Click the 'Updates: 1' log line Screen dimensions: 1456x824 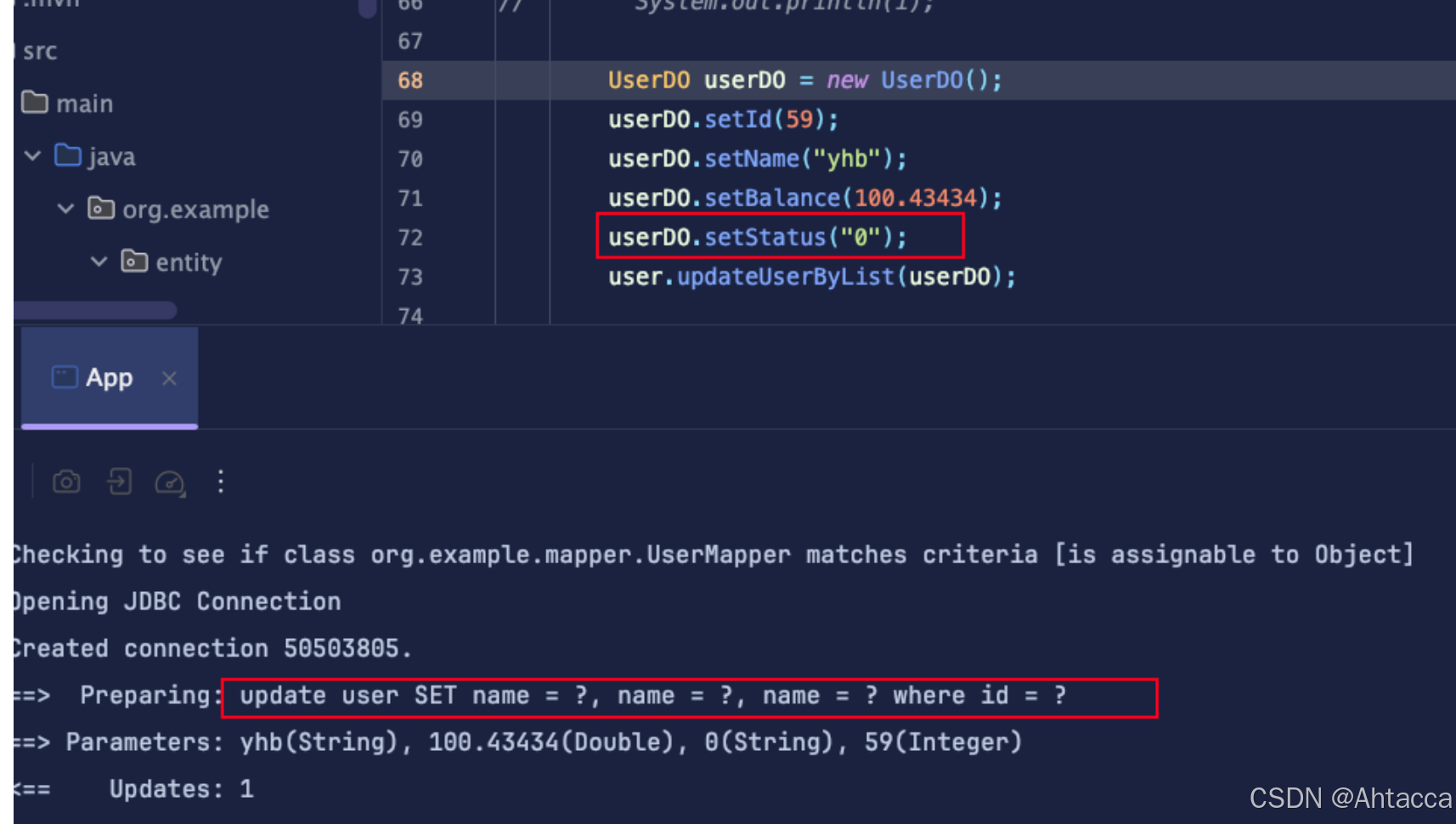coord(133,789)
